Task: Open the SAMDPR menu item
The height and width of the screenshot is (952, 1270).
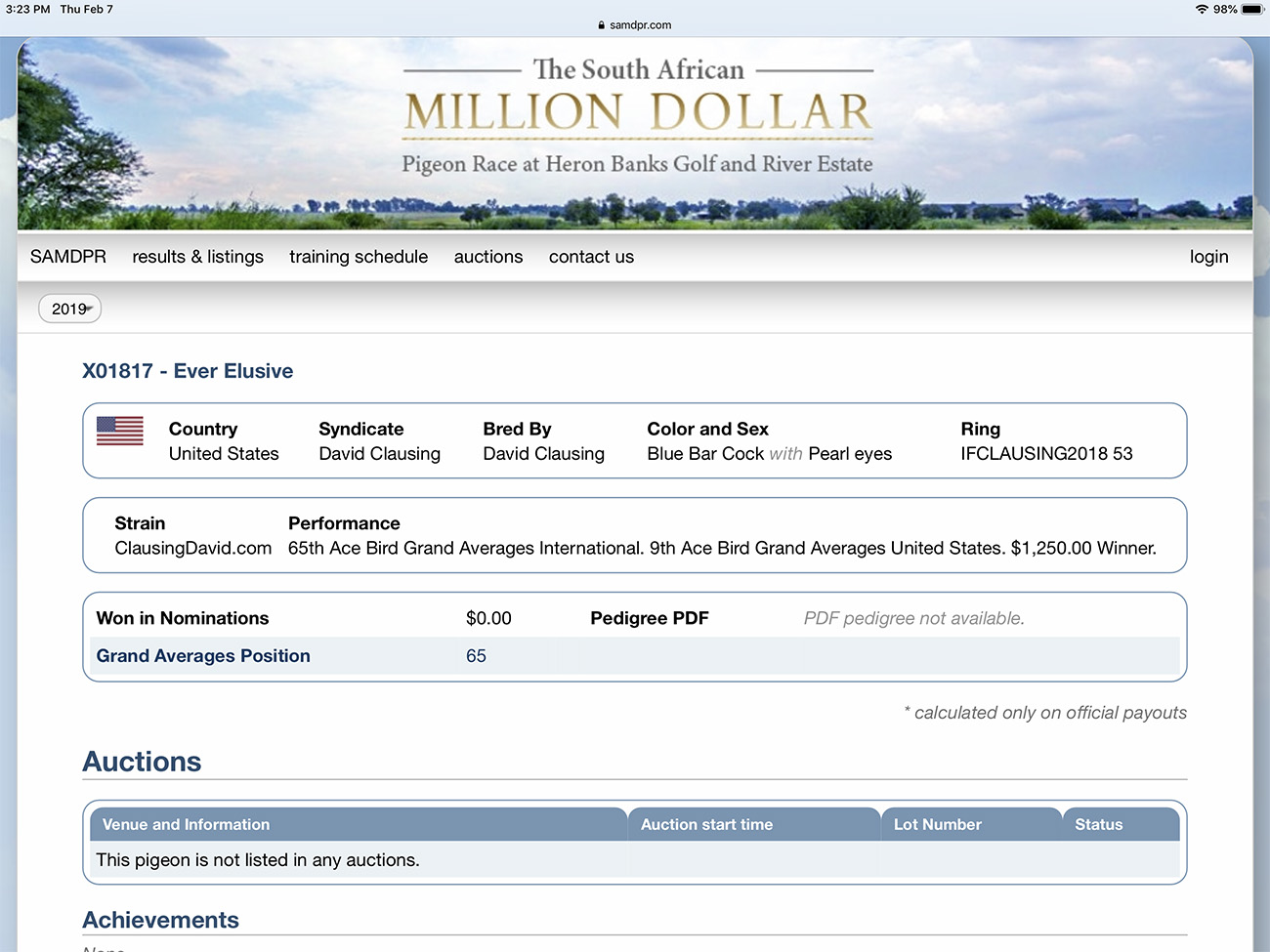Action: tap(68, 257)
